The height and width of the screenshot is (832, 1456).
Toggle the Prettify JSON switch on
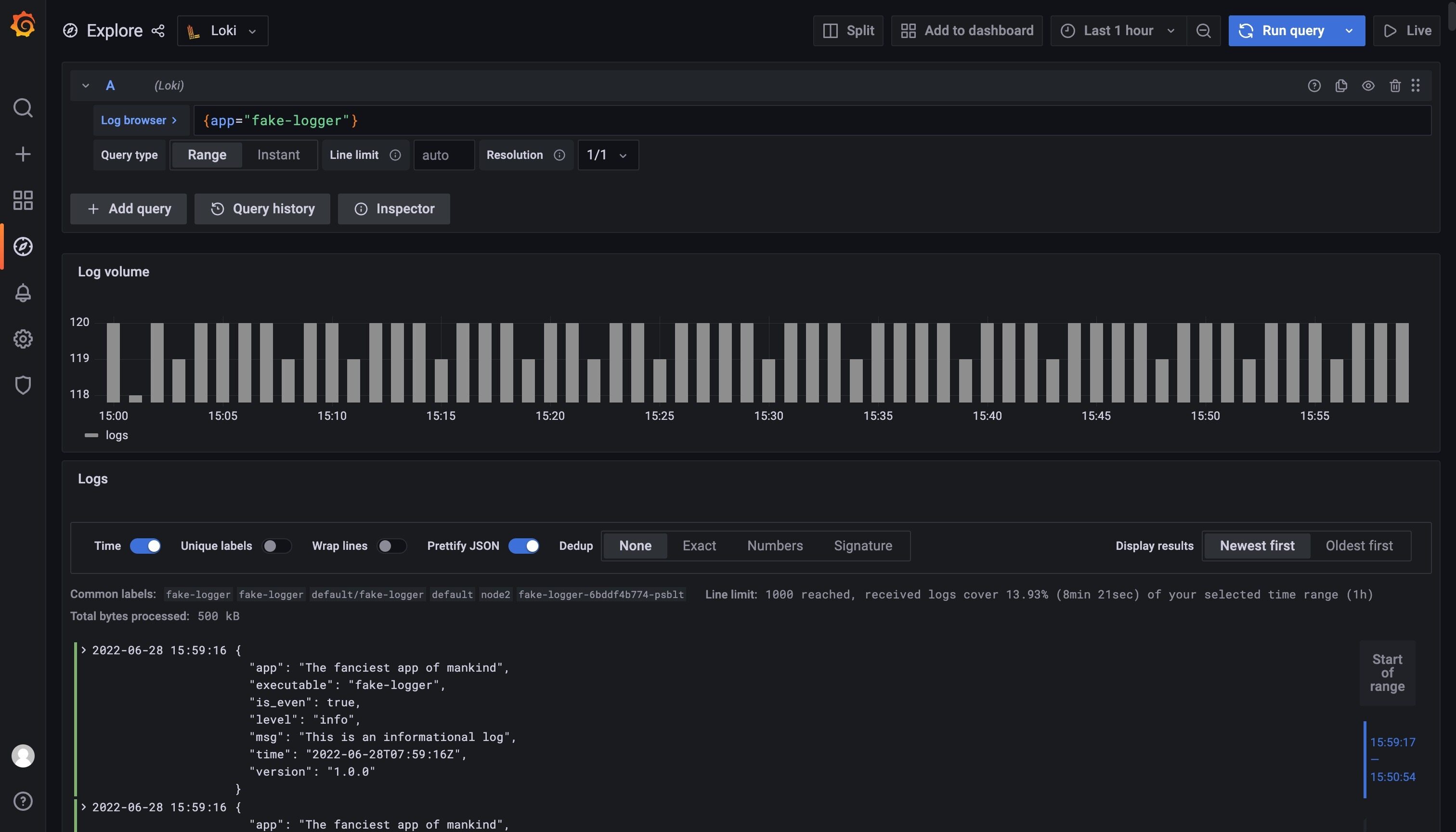[525, 546]
